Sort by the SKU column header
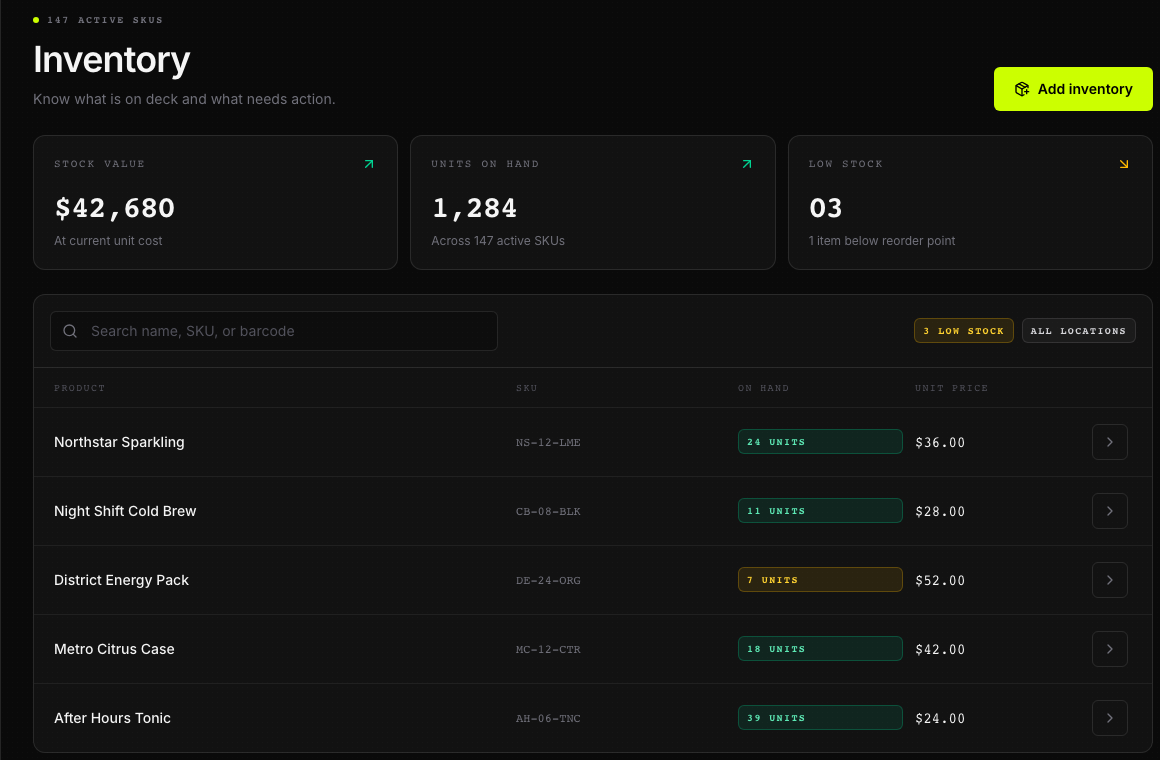 526,388
